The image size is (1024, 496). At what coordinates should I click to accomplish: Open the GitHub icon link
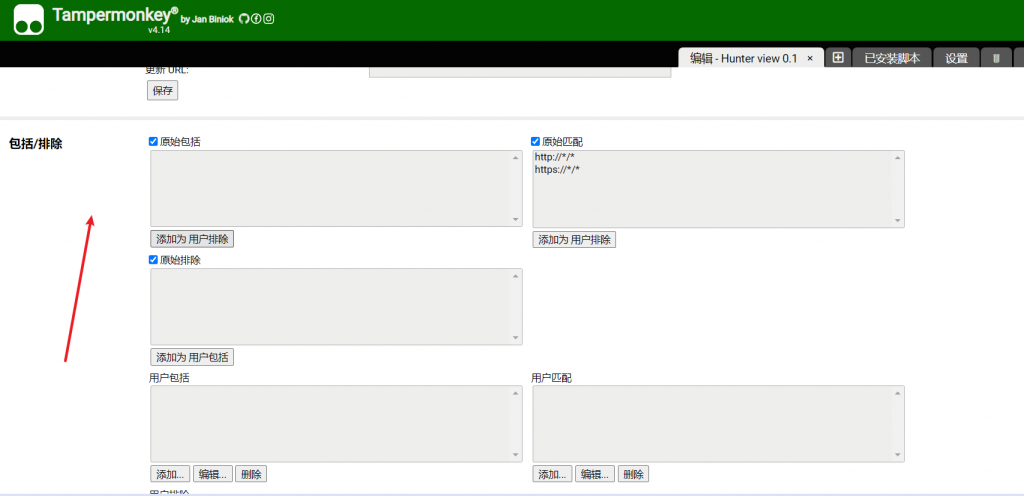pyautogui.click(x=244, y=19)
